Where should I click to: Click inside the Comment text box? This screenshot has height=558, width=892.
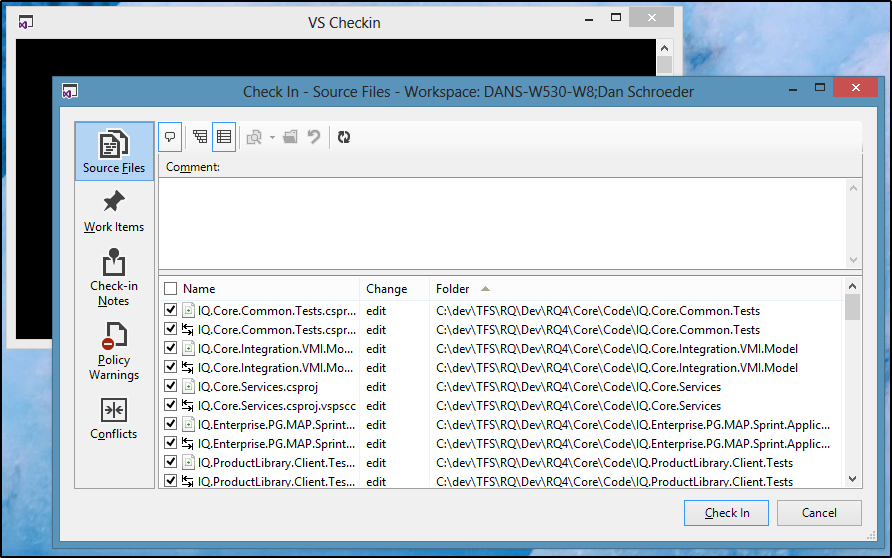(503, 223)
